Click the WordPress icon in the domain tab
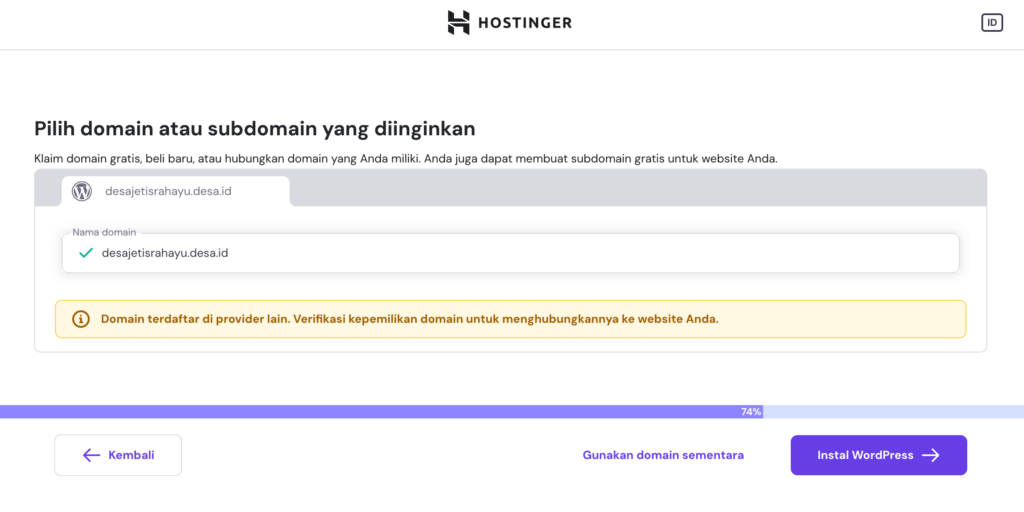This screenshot has height=512, width=1024. click(82, 190)
